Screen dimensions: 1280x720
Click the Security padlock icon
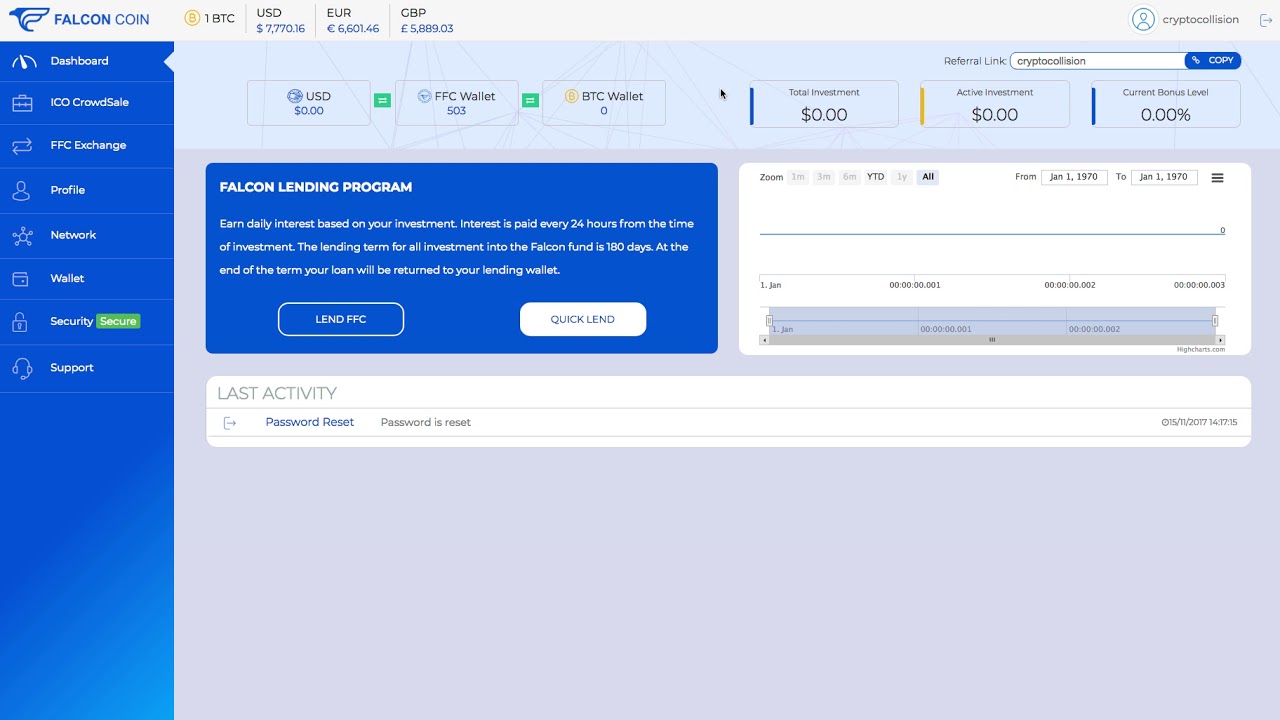click(x=19, y=322)
